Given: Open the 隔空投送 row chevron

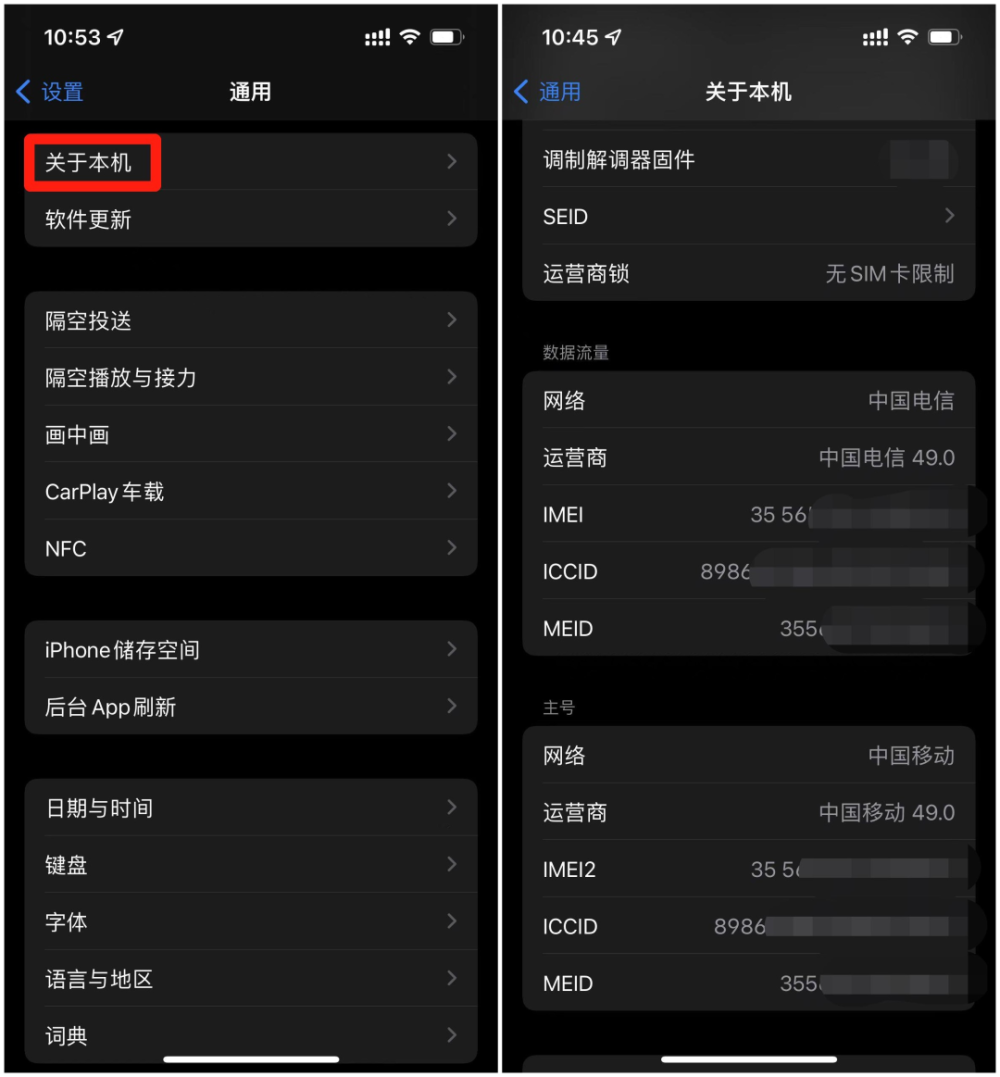Looking at the screenshot, I should [x=451, y=320].
